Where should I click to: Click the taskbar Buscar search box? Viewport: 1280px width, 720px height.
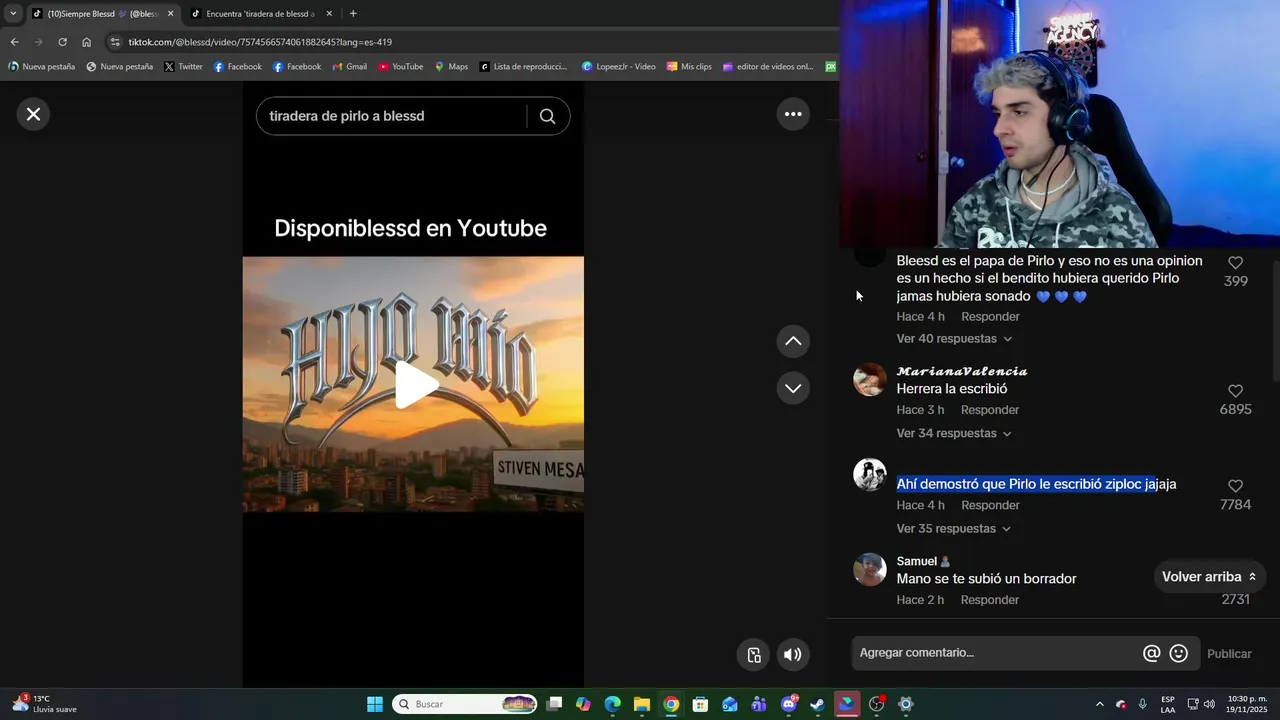pyautogui.click(x=466, y=704)
